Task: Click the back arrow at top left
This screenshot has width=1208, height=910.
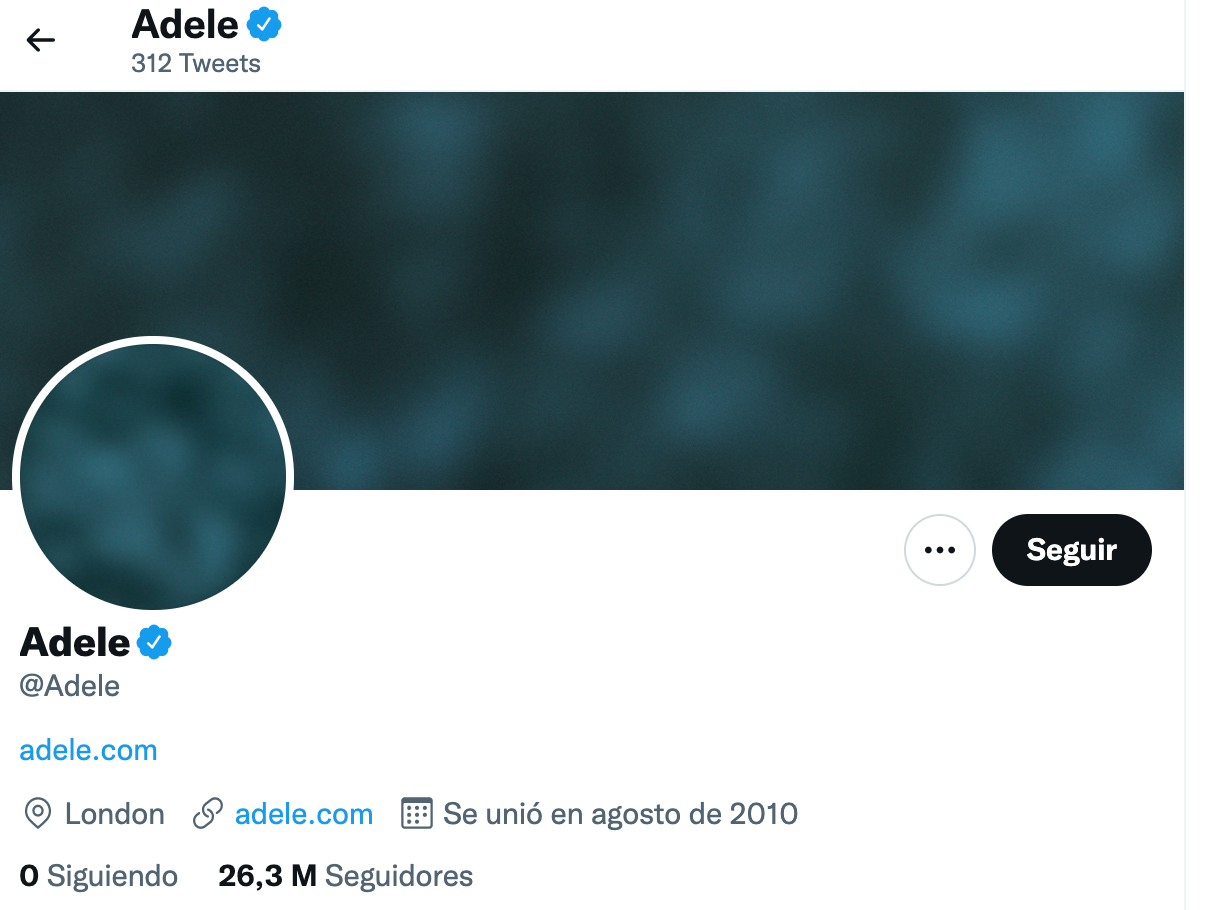Action: tap(40, 40)
